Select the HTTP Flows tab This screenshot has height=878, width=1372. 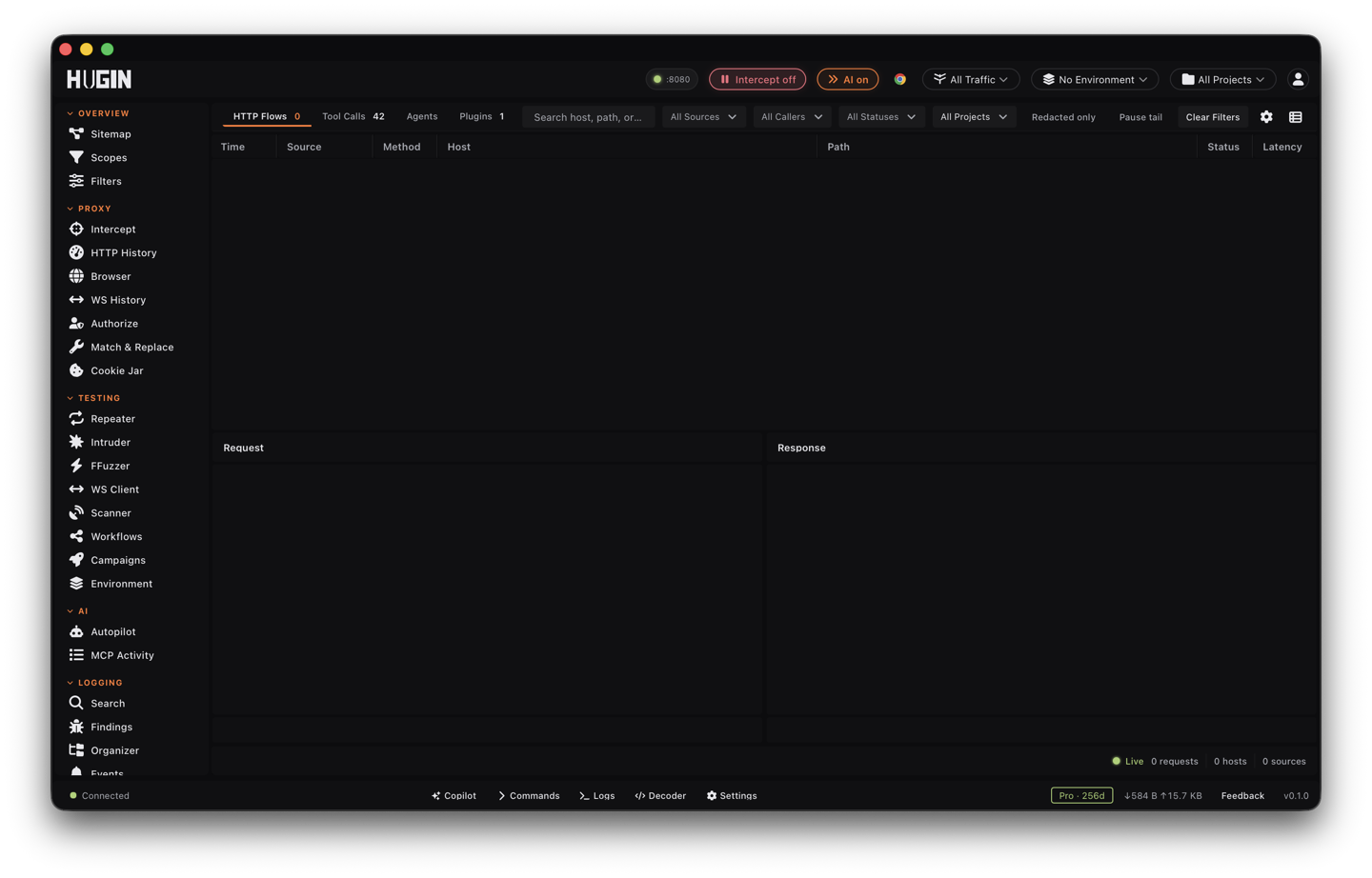click(x=267, y=116)
